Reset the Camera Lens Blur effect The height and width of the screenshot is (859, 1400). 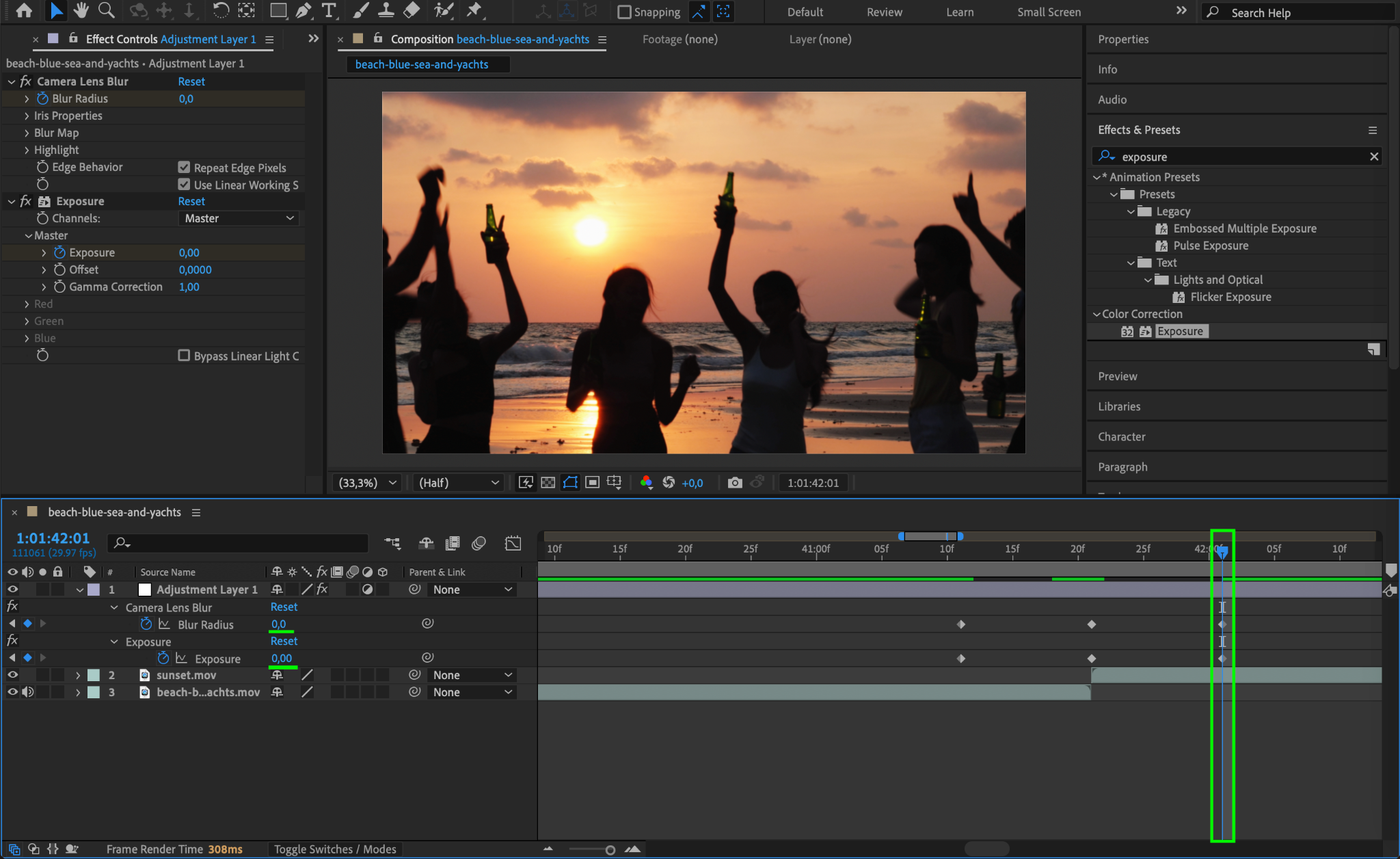191,81
